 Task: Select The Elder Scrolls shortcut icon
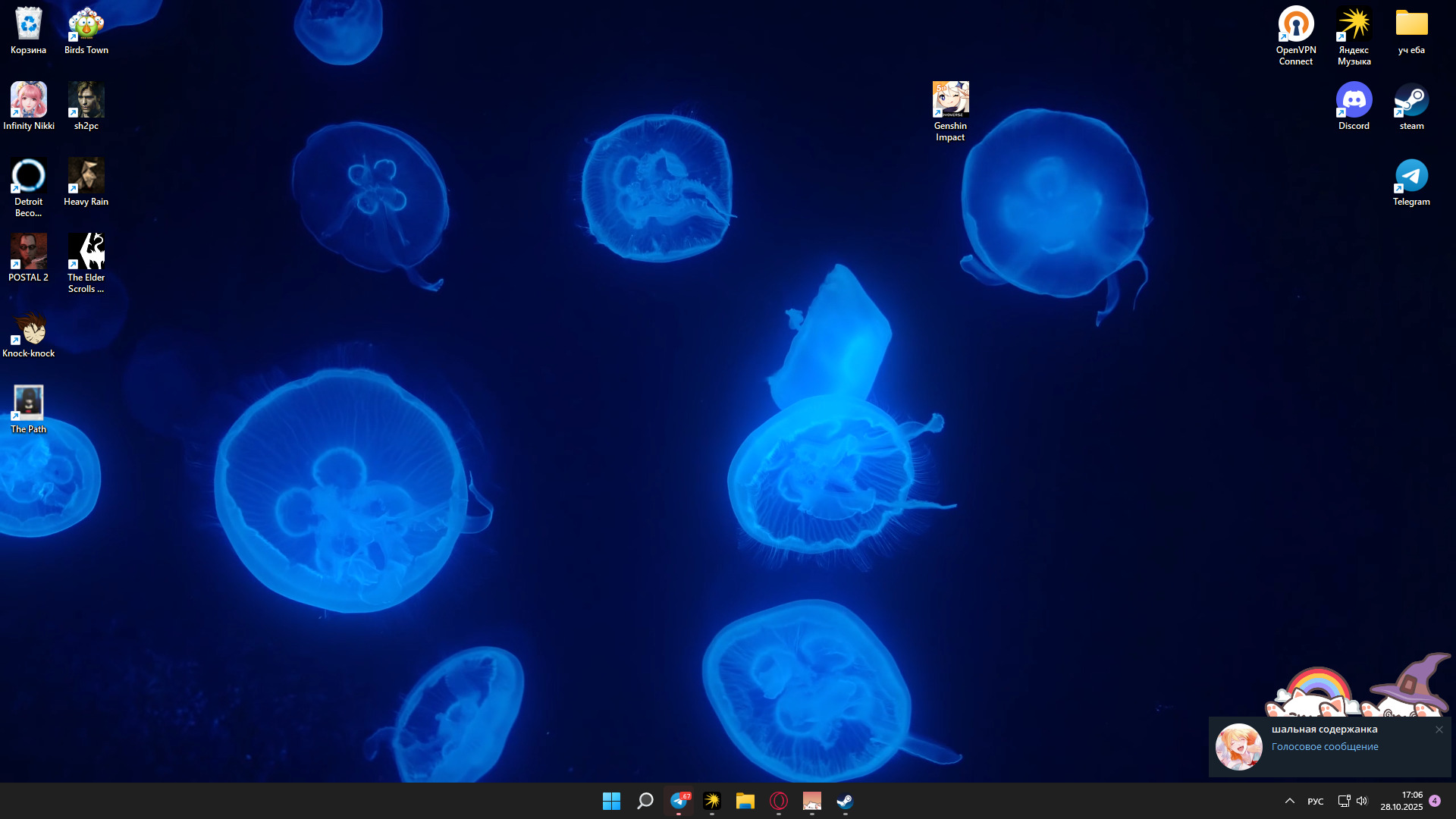click(86, 252)
